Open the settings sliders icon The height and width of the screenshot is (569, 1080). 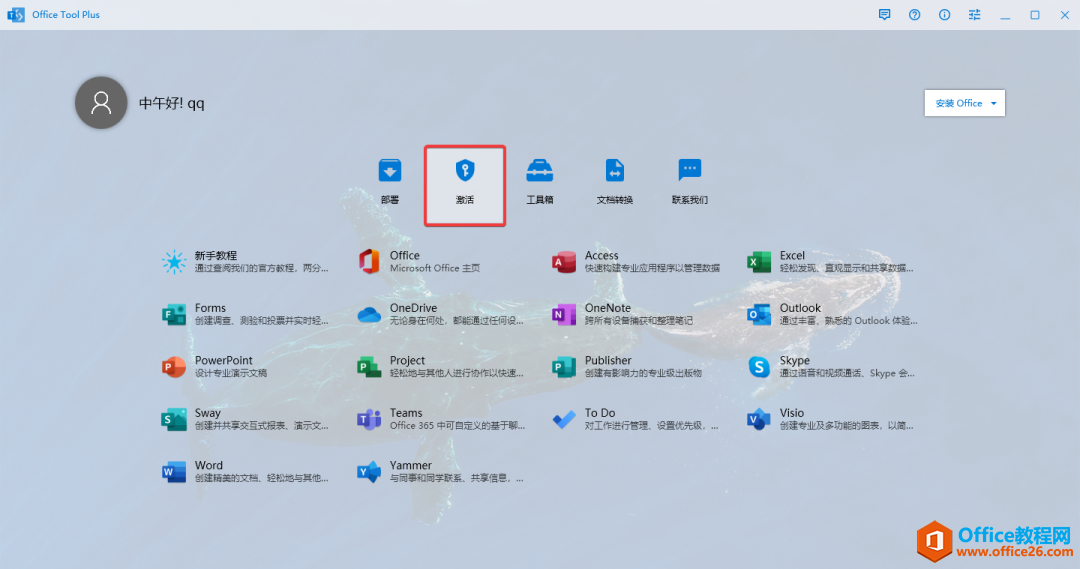coord(975,14)
